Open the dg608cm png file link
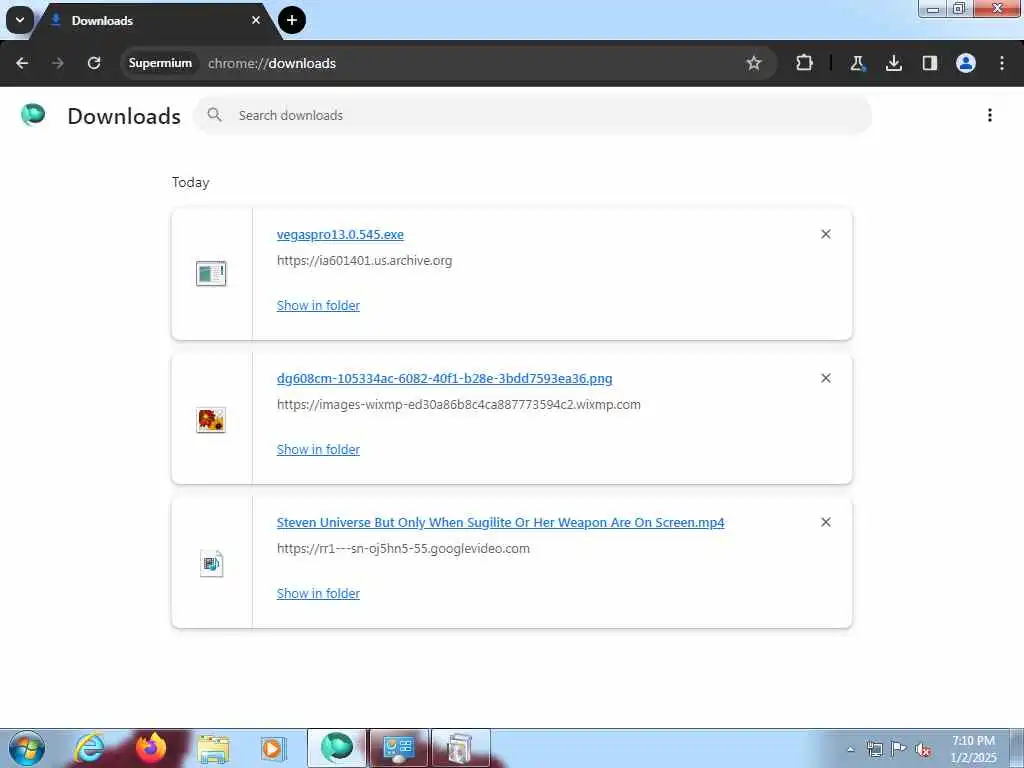Viewport: 1024px width, 768px height. click(x=445, y=379)
